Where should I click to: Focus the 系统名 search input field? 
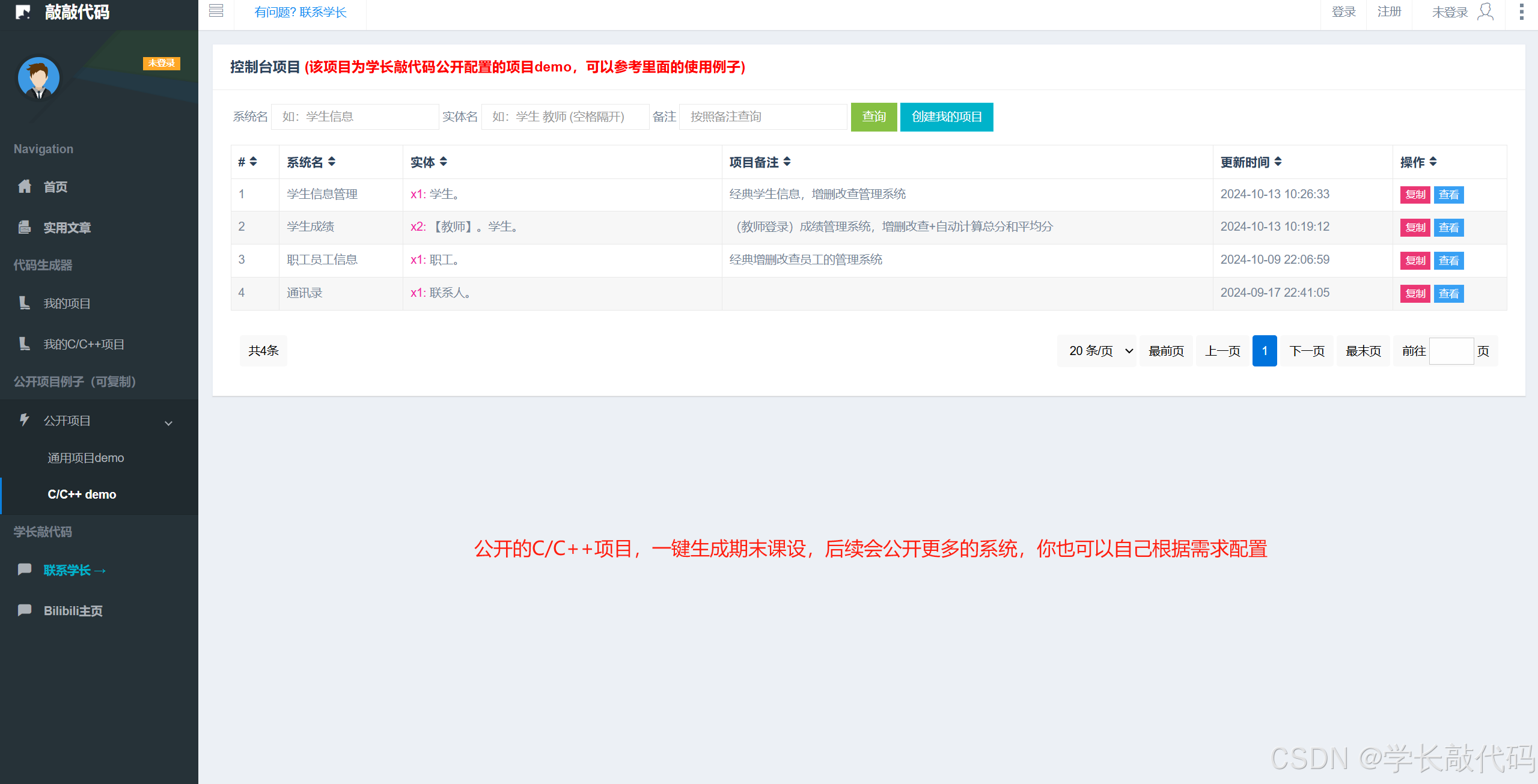[355, 117]
